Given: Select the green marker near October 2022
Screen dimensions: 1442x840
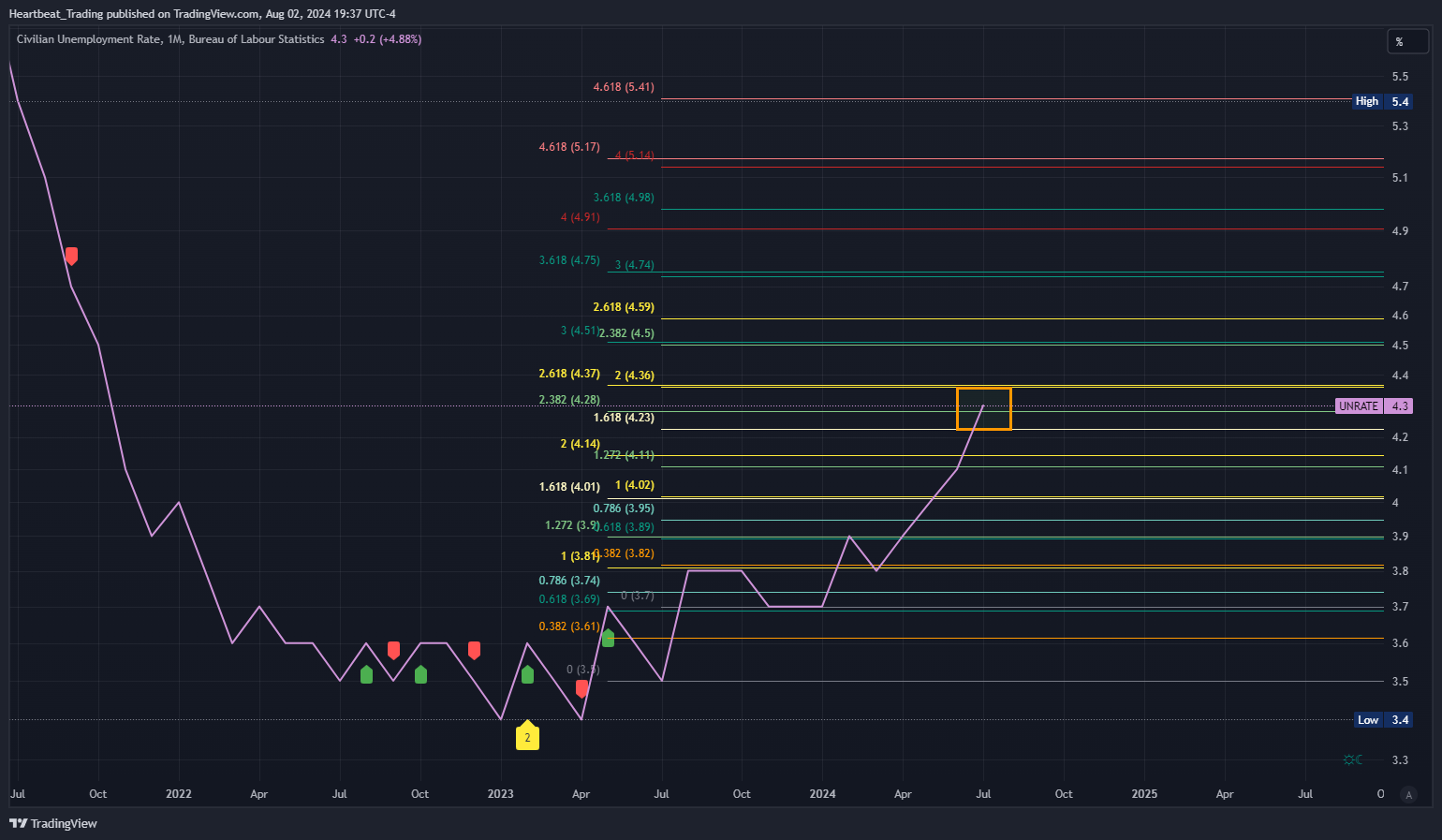Looking at the screenshot, I should click(420, 674).
